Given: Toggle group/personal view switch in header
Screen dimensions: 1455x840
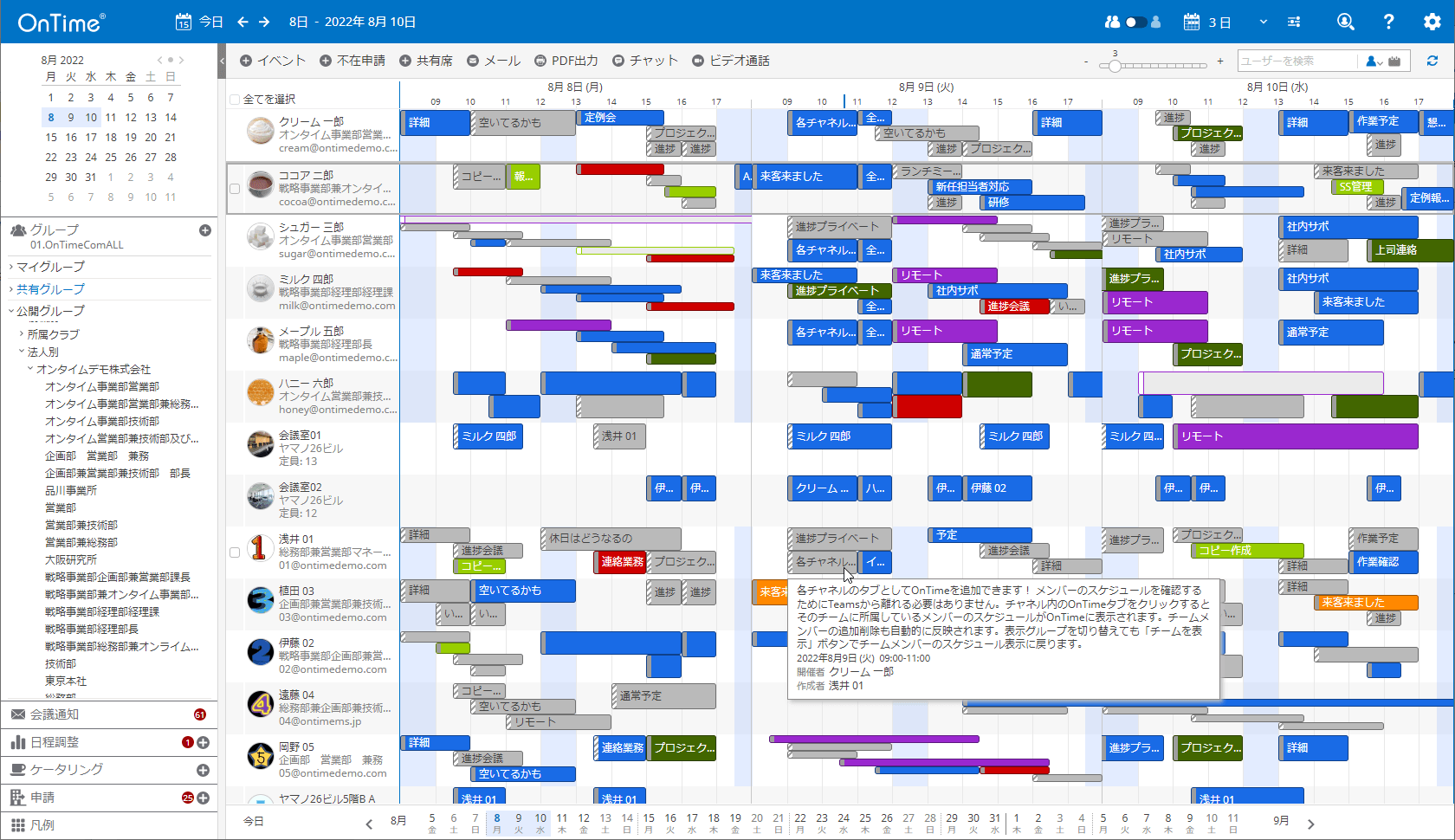Looking at the screenshot, I should click(x=1135, y=21).
